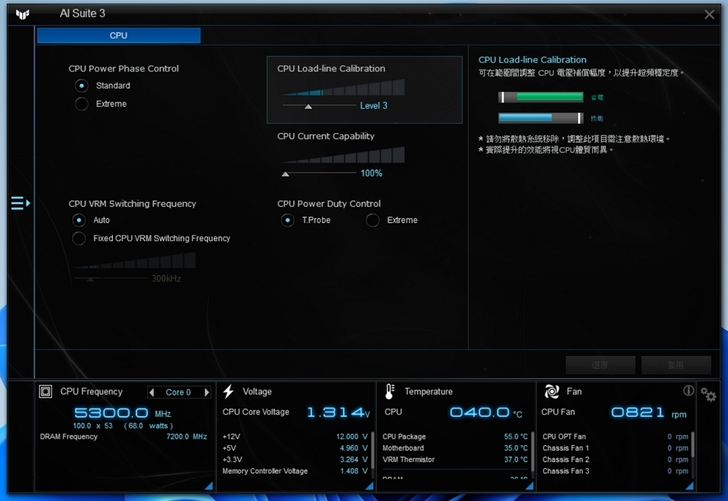This screenshot has width=728, height=501.
Task: Select T.Probe Power Duty Control
Action: (x=287, y=220)
